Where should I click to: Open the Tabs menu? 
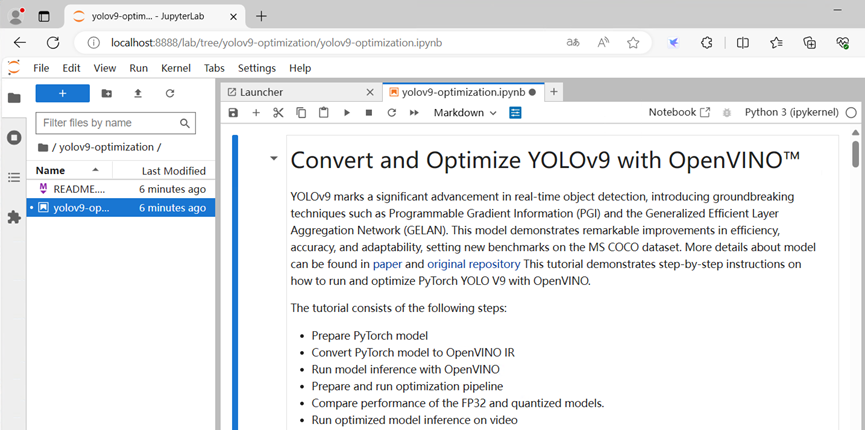click(x=214, y=68)
